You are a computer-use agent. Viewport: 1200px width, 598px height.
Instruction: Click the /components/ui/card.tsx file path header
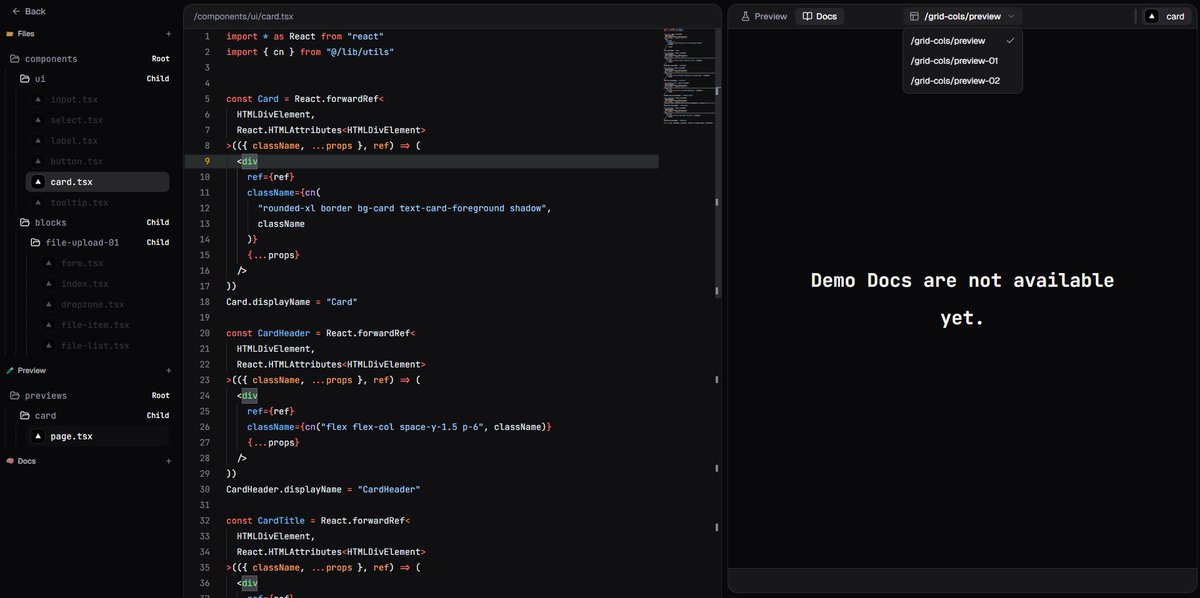point(244,16)
